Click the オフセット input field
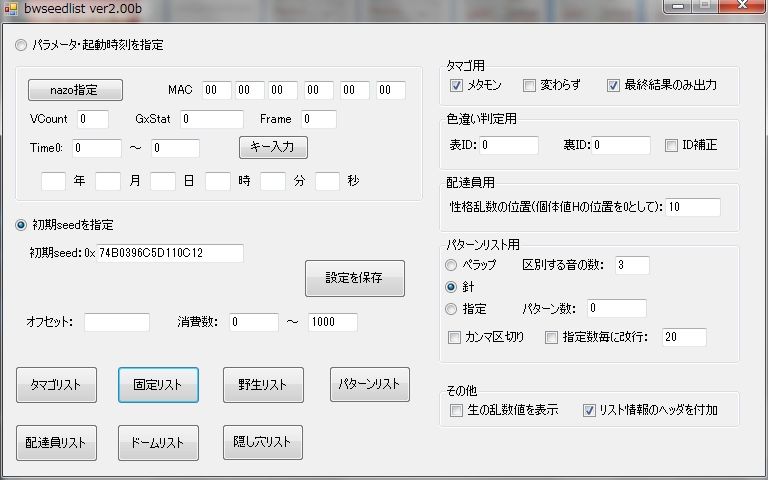This screenshot has height=480, width=768. (x=117, y=322)
